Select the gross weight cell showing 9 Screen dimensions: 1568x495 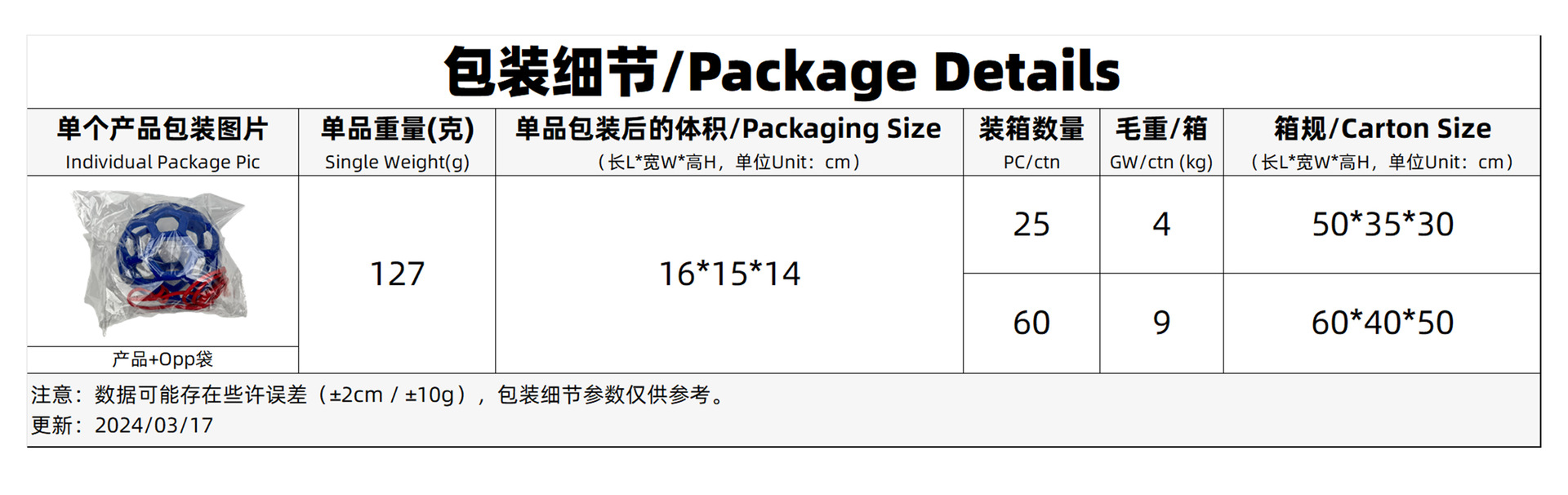(1161, 323)
